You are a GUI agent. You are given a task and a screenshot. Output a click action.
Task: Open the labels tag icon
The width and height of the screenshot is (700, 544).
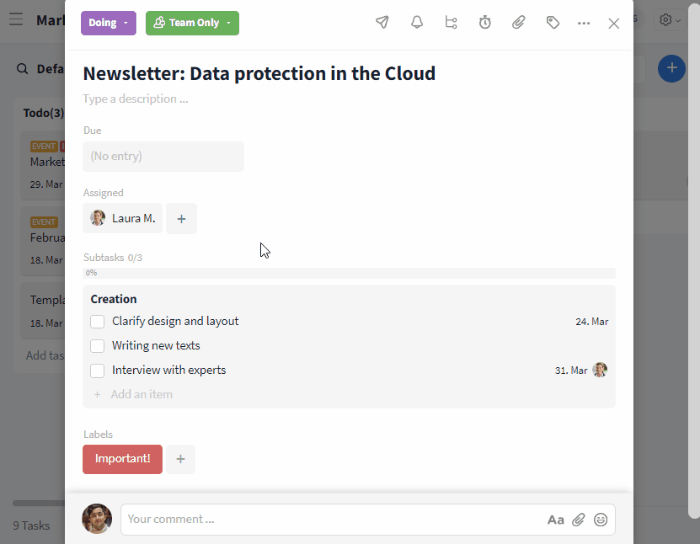click(552, 22)
